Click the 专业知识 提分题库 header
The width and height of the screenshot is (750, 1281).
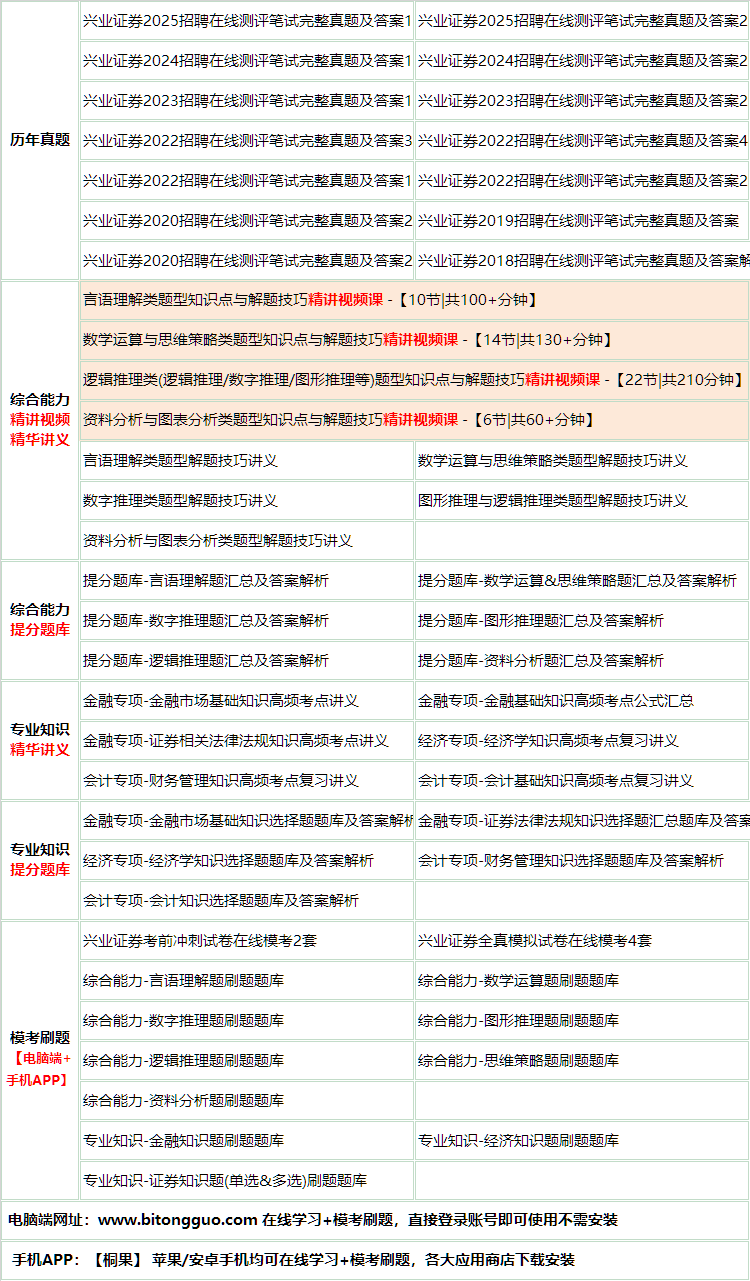(40, 860)
